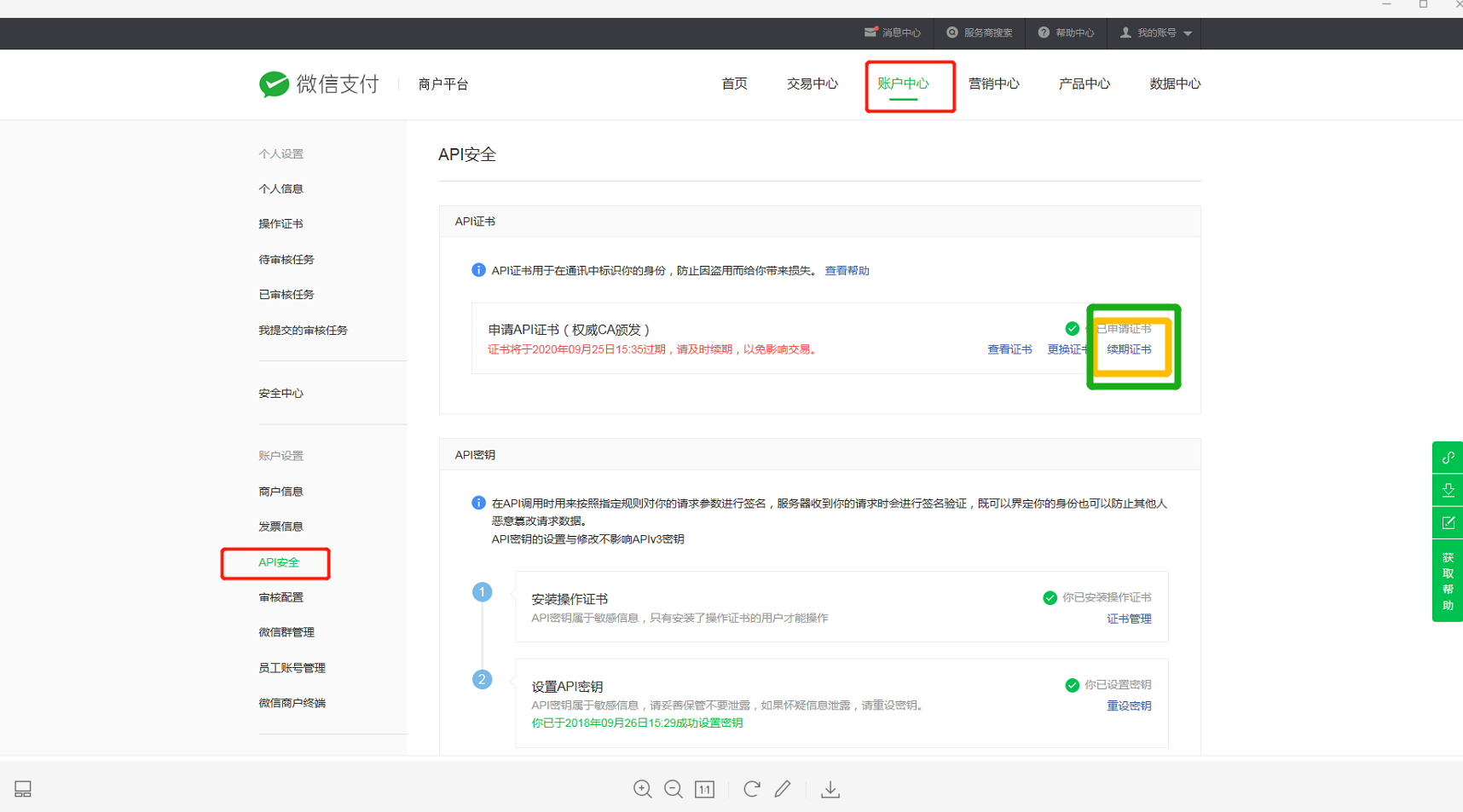Viewport: 1463px width, 812px height.
Task: Select 操作证书 in the sidebar menu
Action: pyautogui.click(x=280, y=224)
